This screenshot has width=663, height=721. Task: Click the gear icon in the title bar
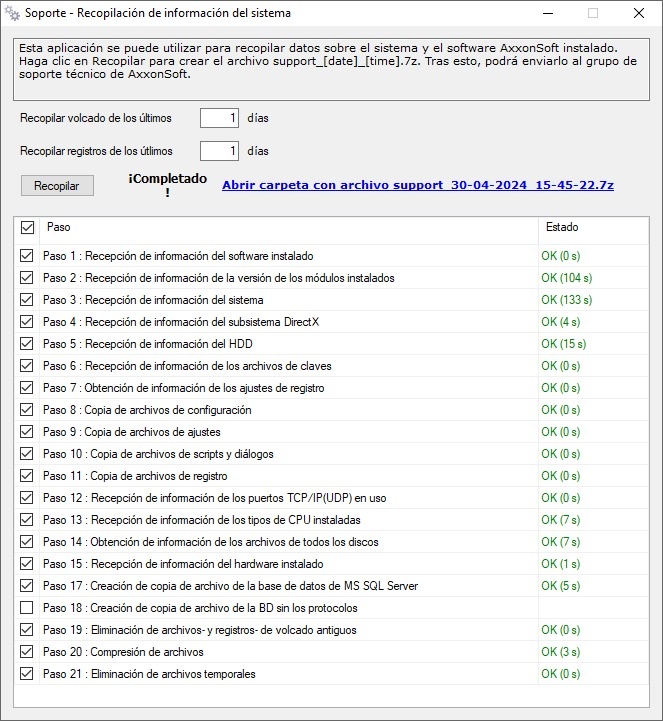pyautogui.click(x=12, y=13)
